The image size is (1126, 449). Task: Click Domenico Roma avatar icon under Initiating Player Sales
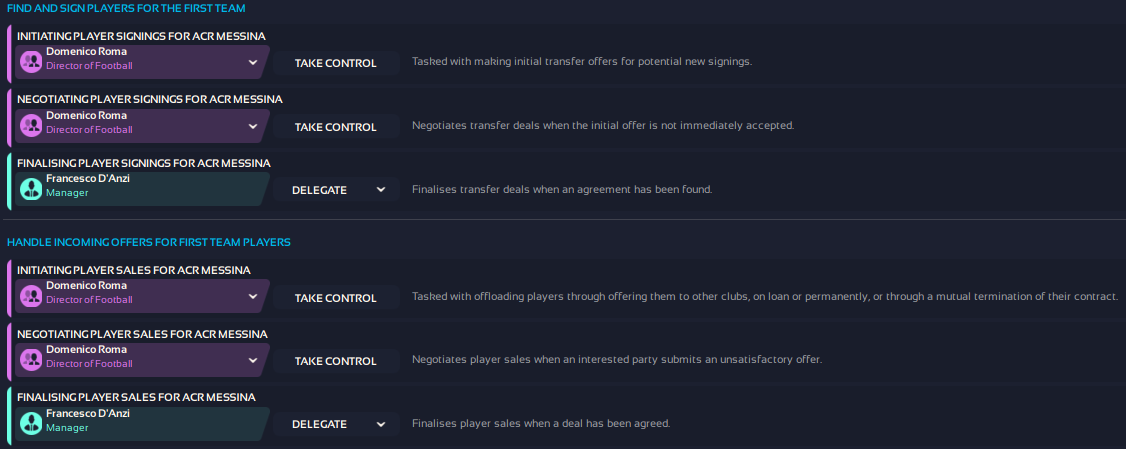point(31,297)
